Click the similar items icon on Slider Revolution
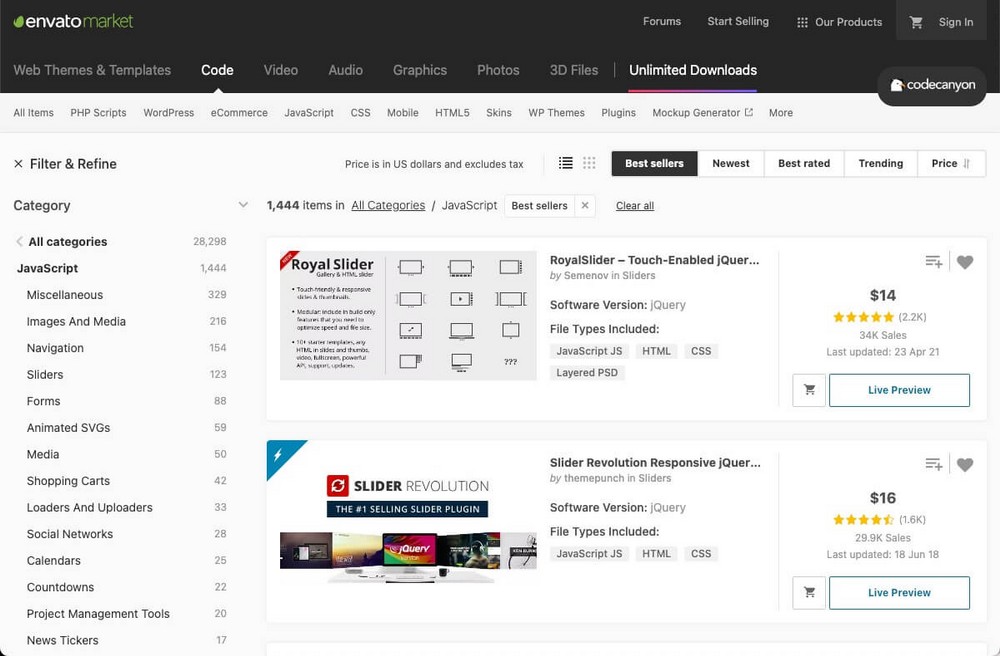1000x656 pixels. pos(933,464)
